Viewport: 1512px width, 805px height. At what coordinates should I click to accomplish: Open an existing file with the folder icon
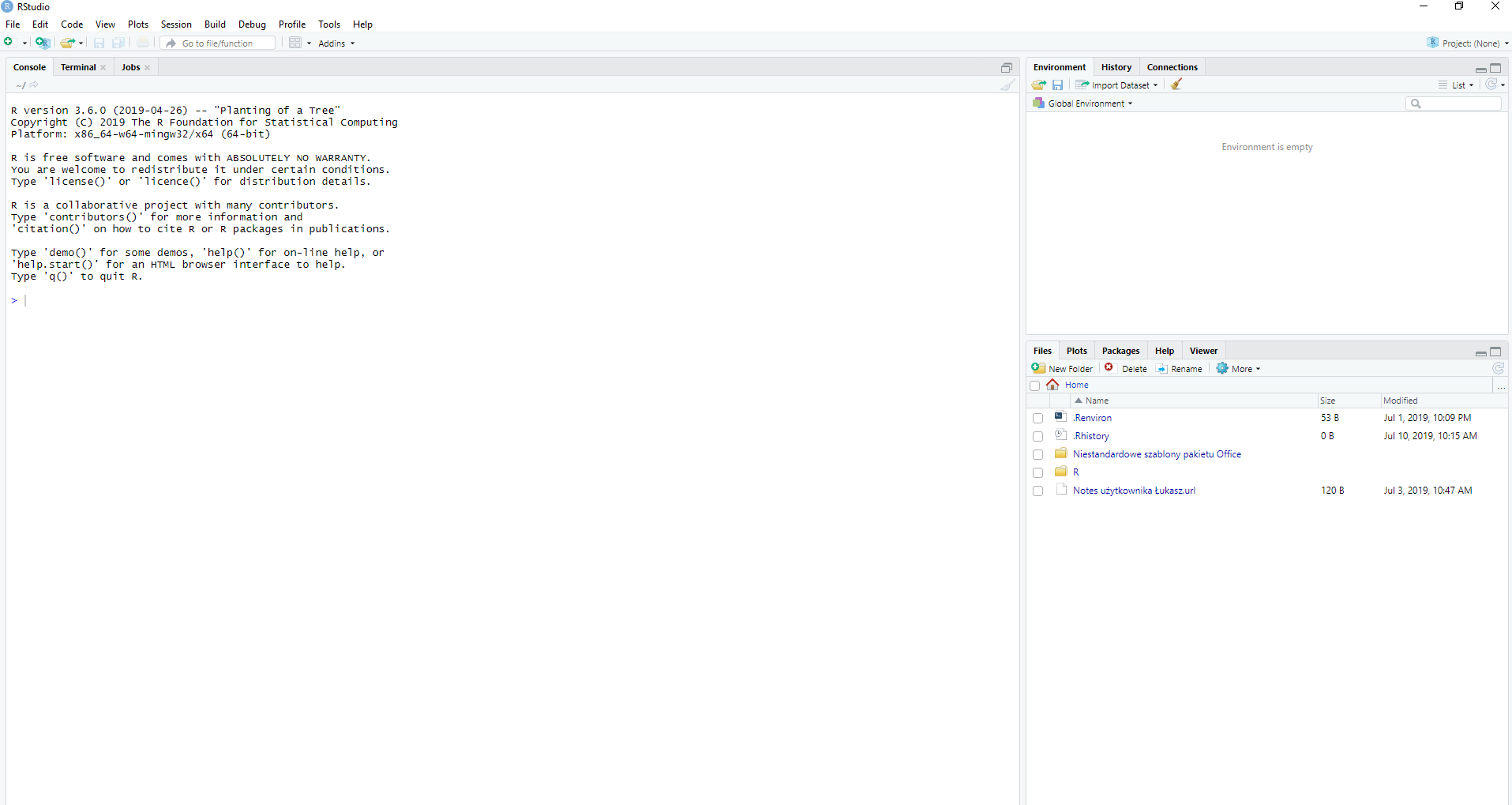[69, 43]
